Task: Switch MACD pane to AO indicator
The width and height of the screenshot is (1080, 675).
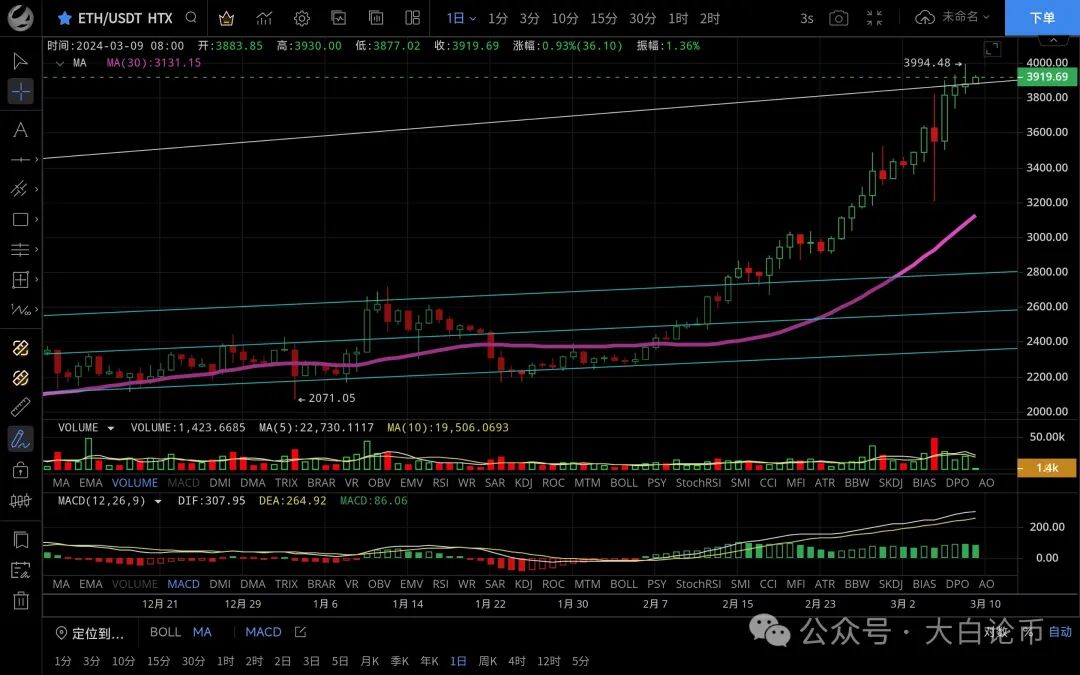Action: tap(986, 584)
